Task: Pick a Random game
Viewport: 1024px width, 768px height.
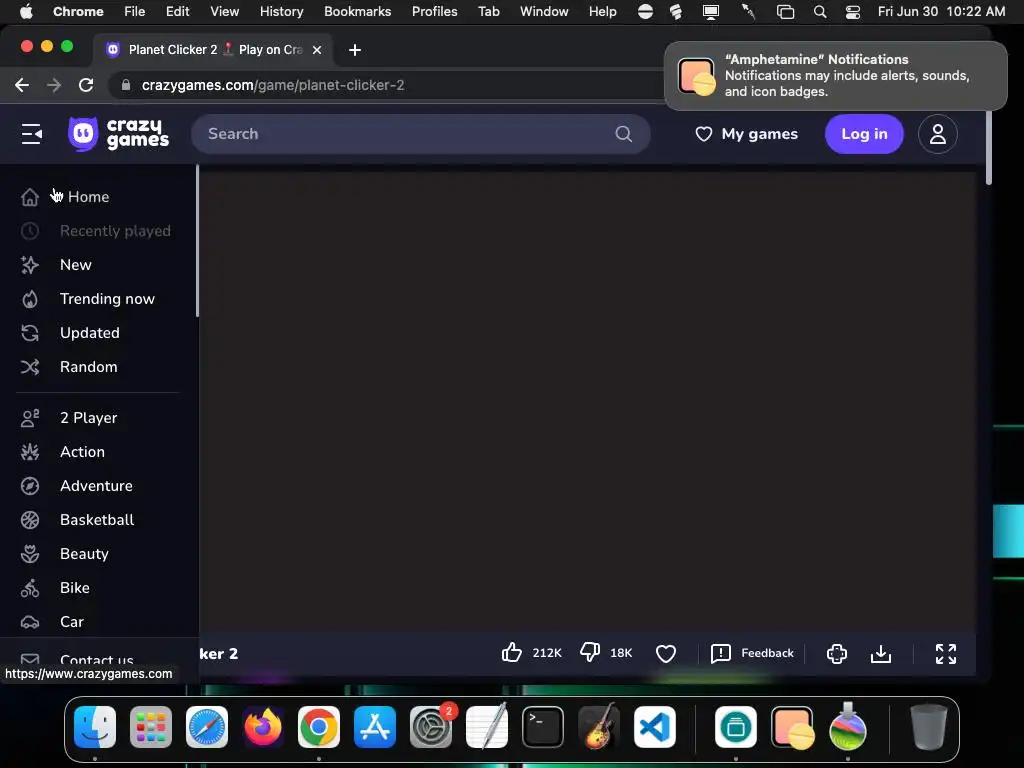Action: (x=89, y=367)
